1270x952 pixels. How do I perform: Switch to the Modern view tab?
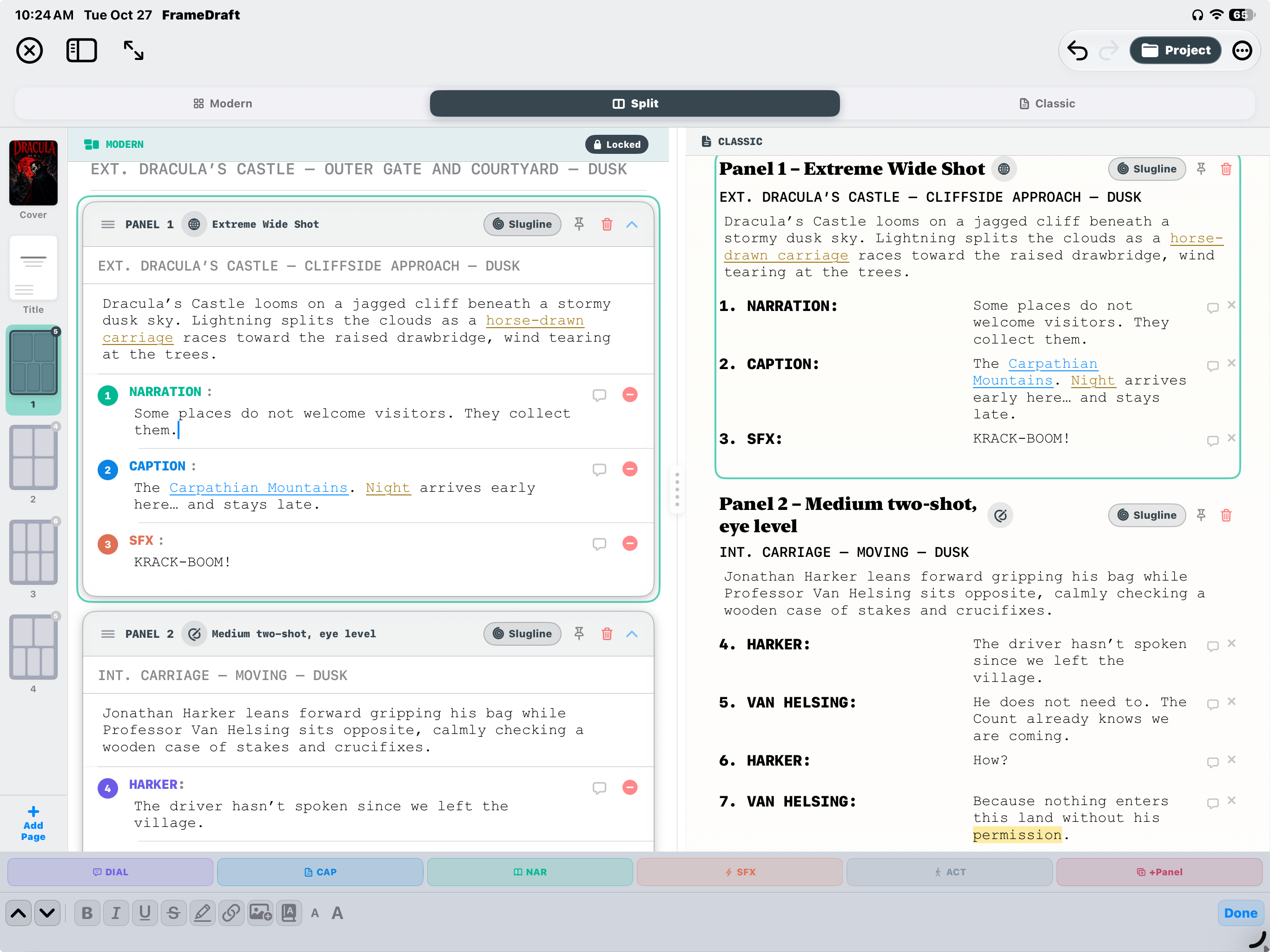point(223,103)
